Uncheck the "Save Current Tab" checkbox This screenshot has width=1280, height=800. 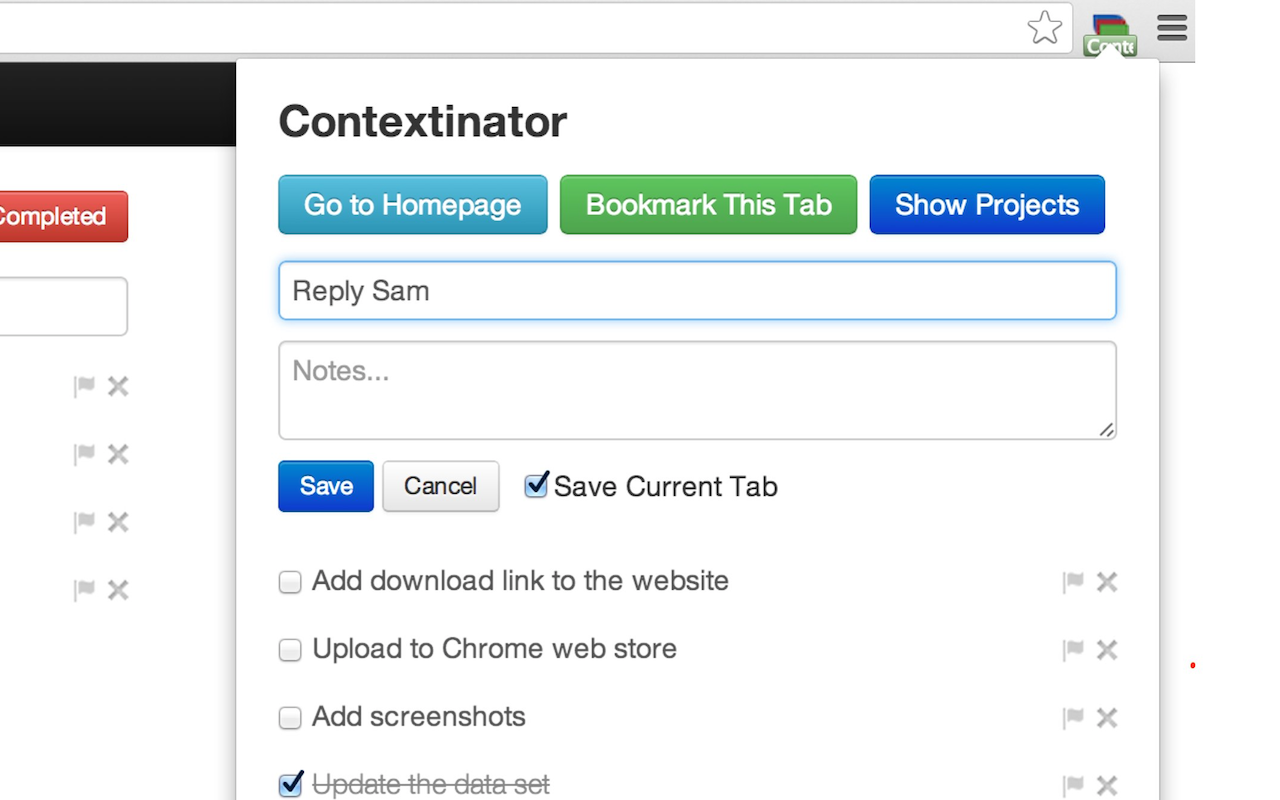536,485
